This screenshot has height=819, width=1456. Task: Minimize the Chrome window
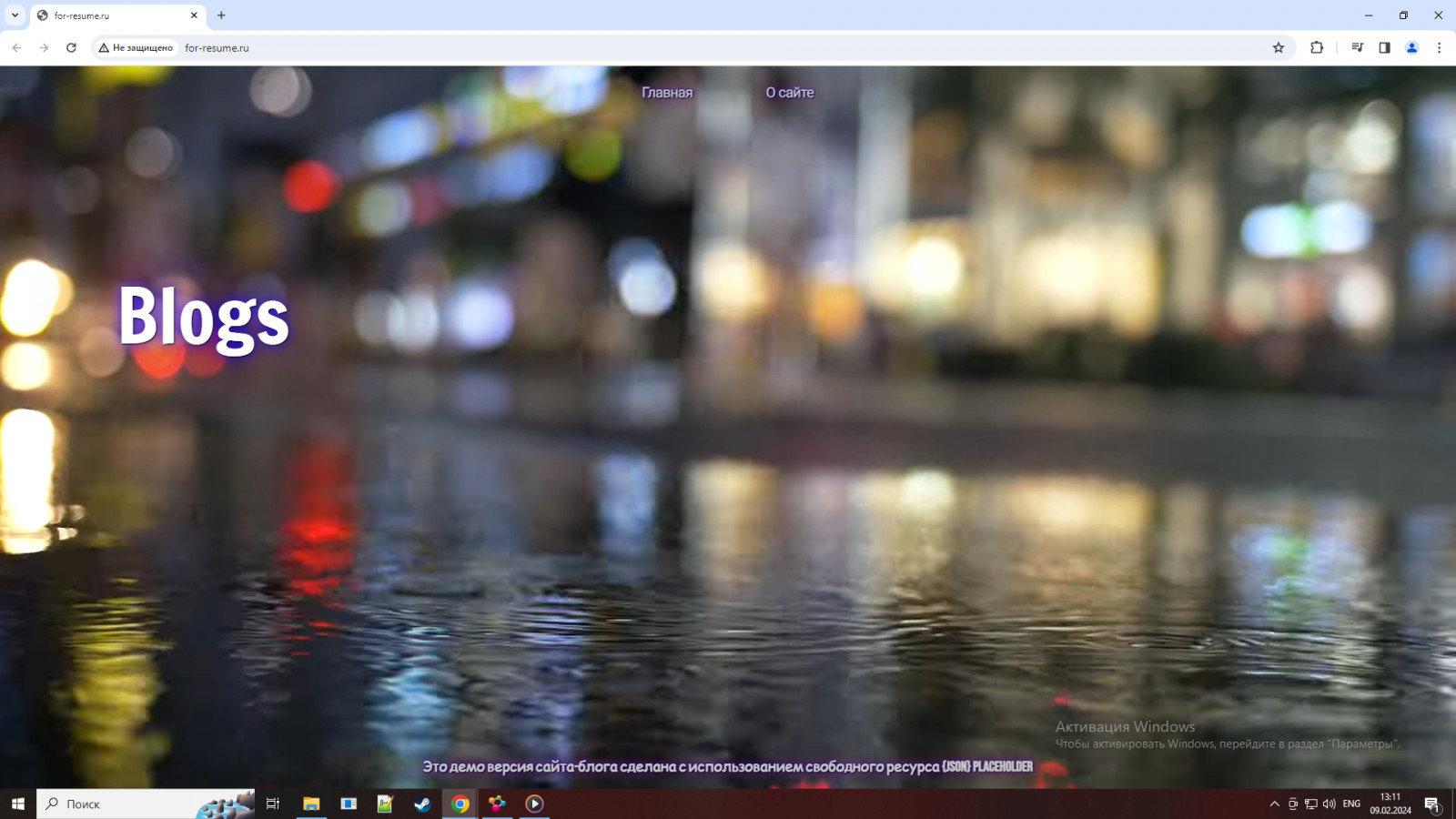tap(1369, 15)
